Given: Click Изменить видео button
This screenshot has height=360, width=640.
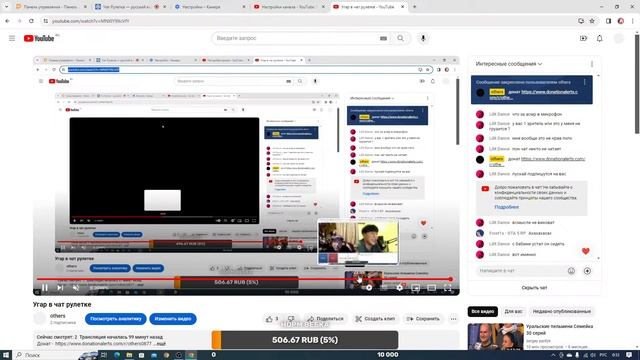Looking at the screenshot, I should pos(173,319).
